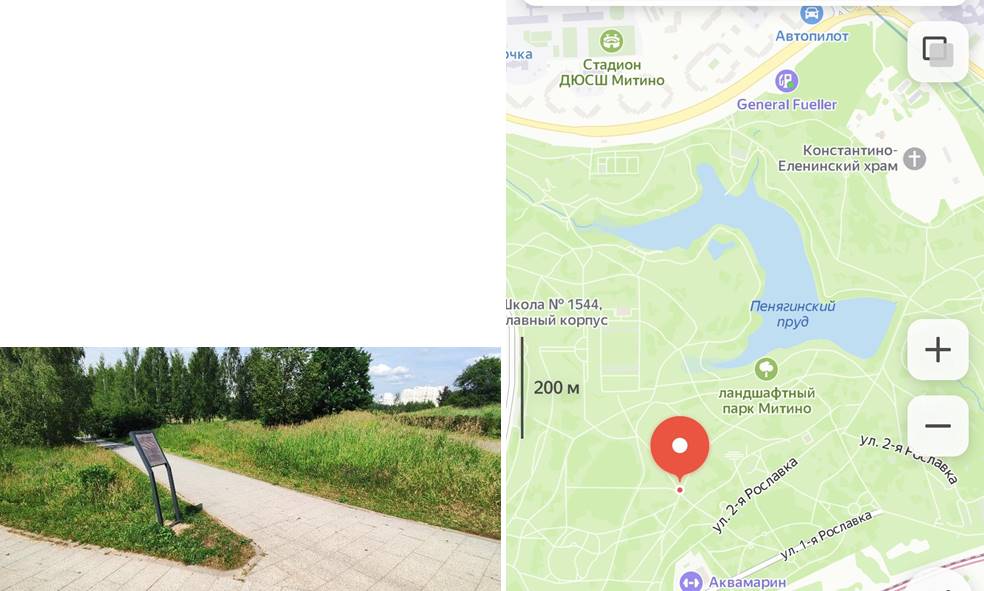
Task: Zoom in with the plus button
Action: pos(938,349)
